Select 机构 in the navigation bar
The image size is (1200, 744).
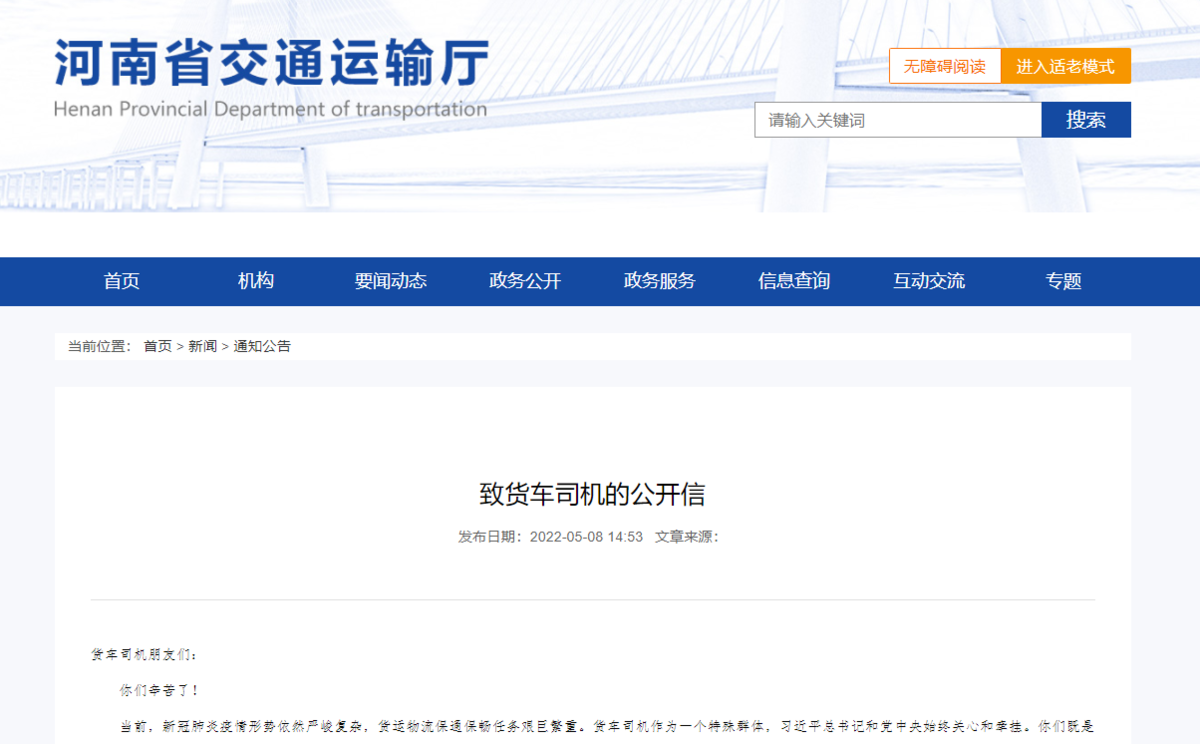(x=256, y=281)
